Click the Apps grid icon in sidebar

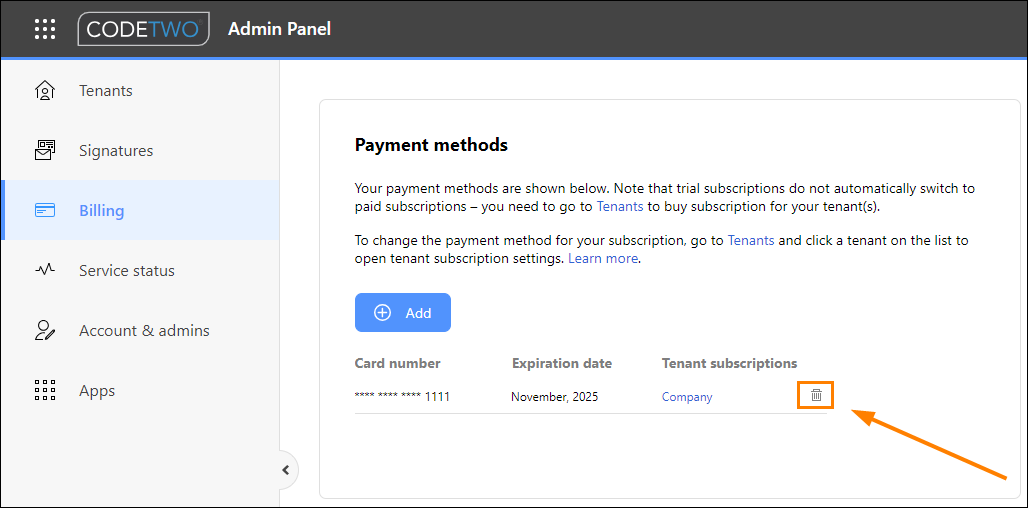click(x=45, y=390)
